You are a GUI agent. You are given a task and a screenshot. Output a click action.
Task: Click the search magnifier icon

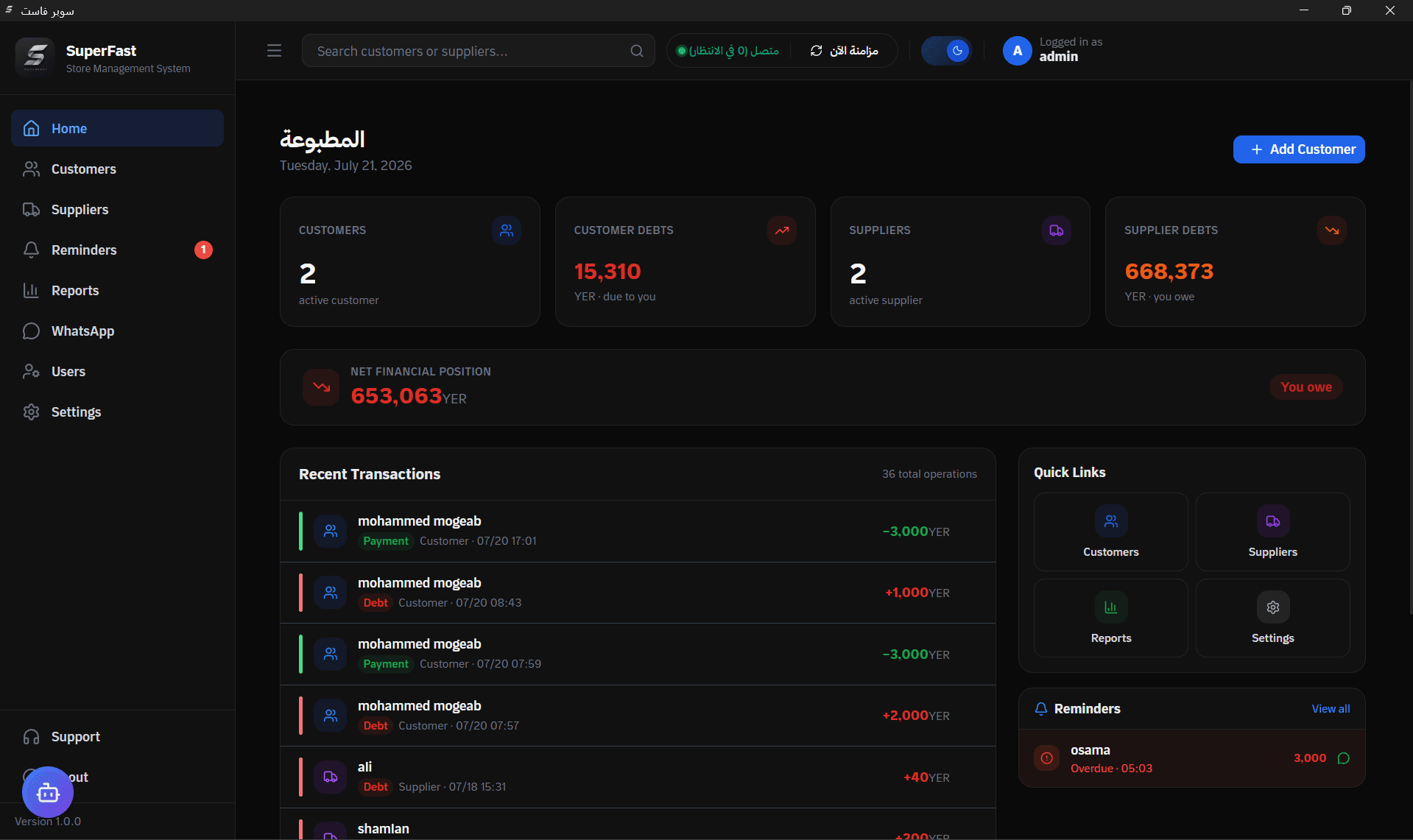tap(637, 51)
